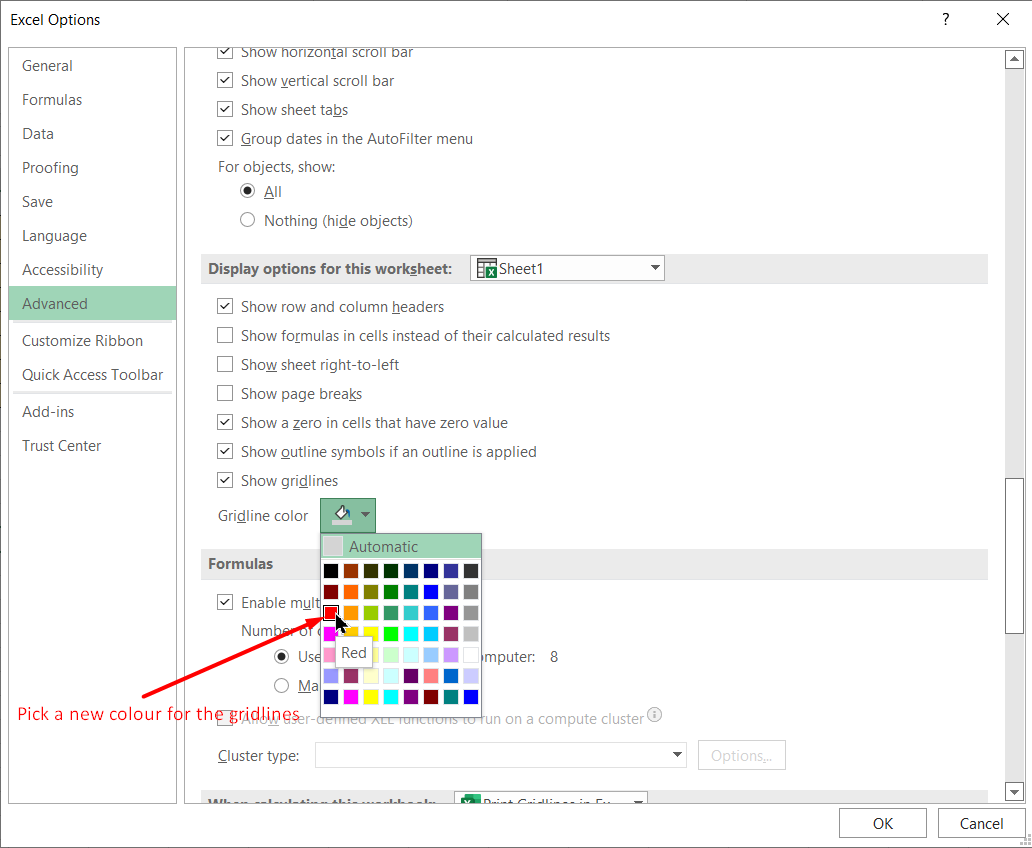
Task: Select the Red color swatch for gridlines
Action: [331, 612]
